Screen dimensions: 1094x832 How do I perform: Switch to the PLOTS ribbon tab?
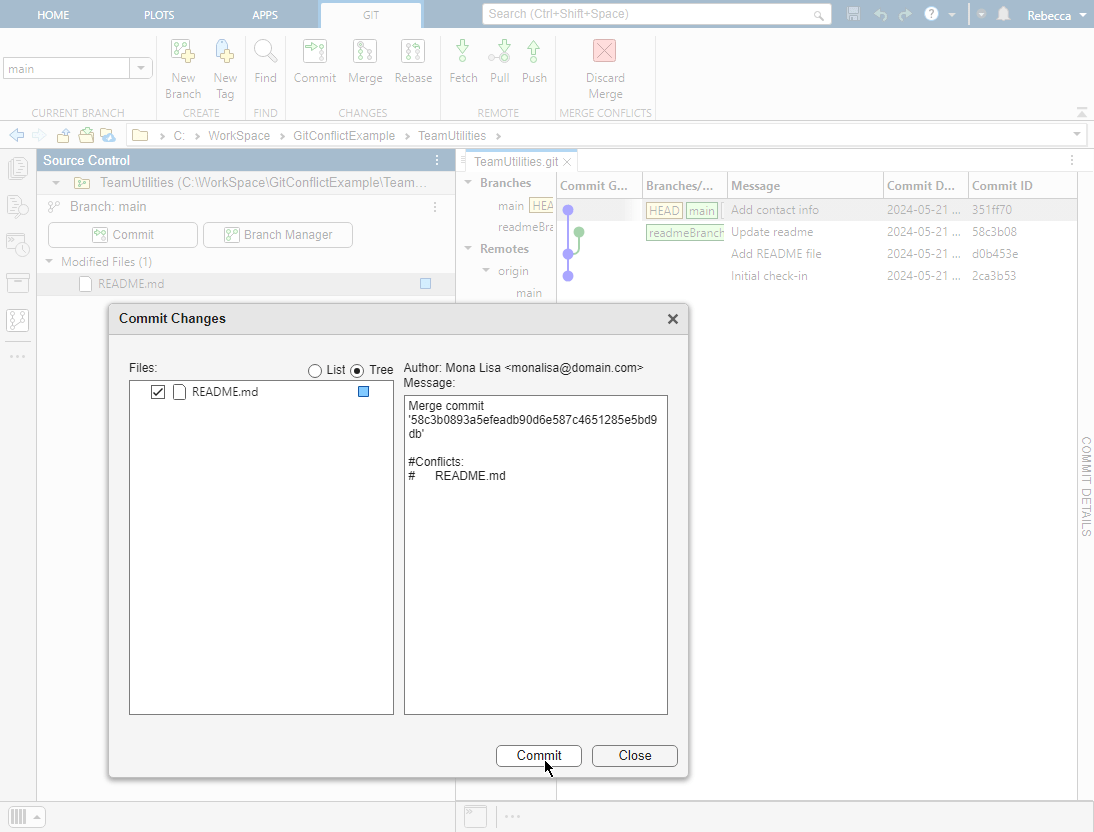[x=158, y=15]
